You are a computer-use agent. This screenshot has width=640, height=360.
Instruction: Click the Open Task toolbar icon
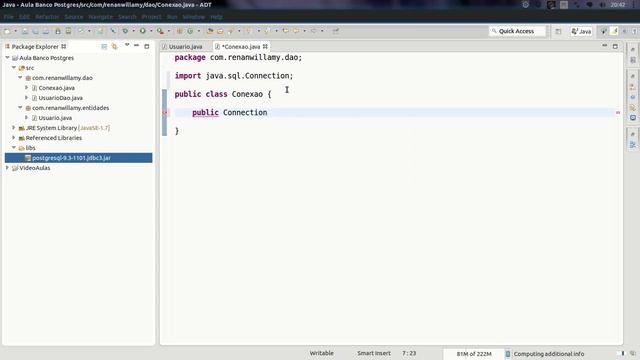click(x=220, y=31)
